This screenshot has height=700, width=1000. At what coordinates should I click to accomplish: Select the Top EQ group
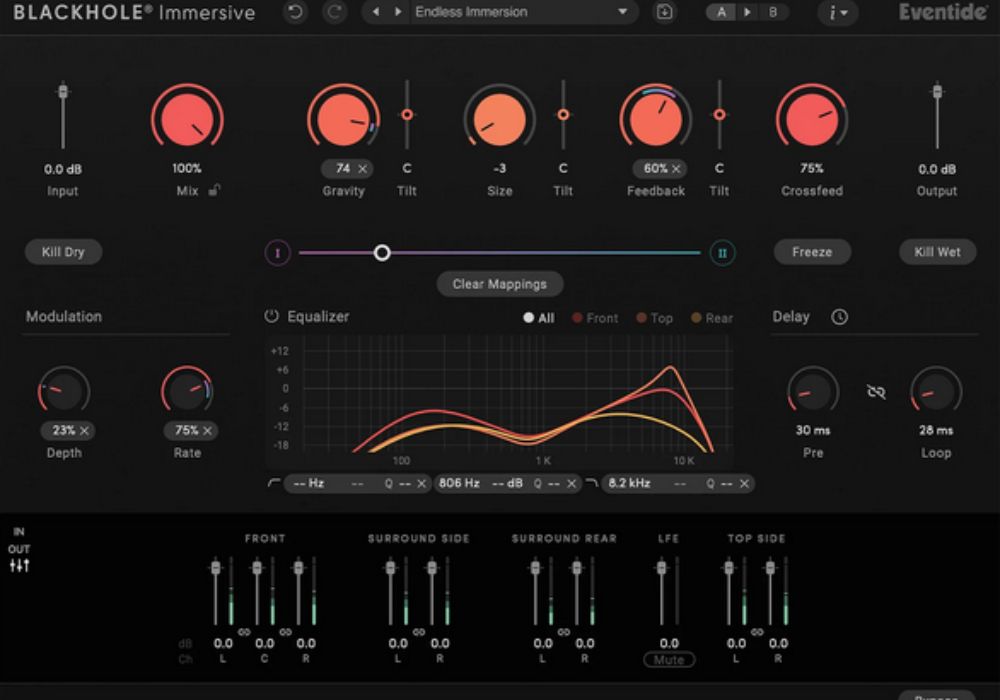pos(654,317)
